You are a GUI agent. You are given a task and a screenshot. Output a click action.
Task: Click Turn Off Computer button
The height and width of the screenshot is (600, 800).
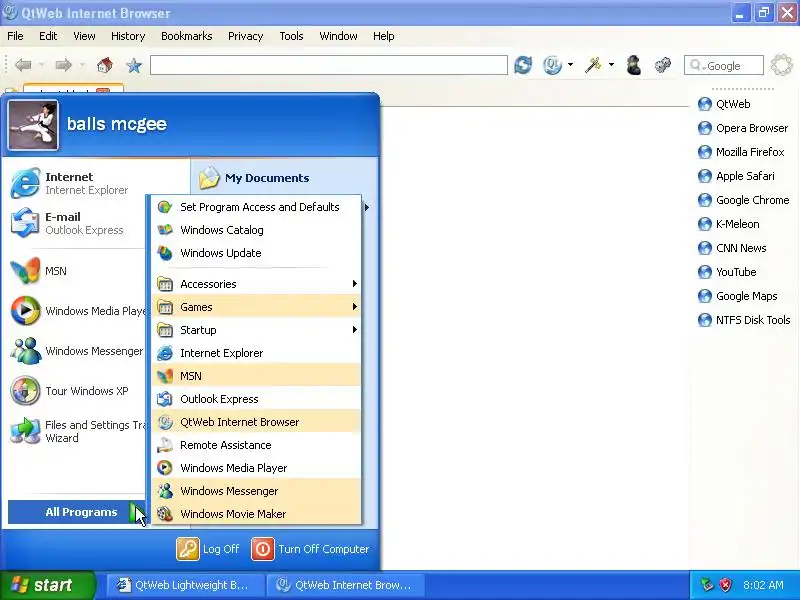point(310,549)
